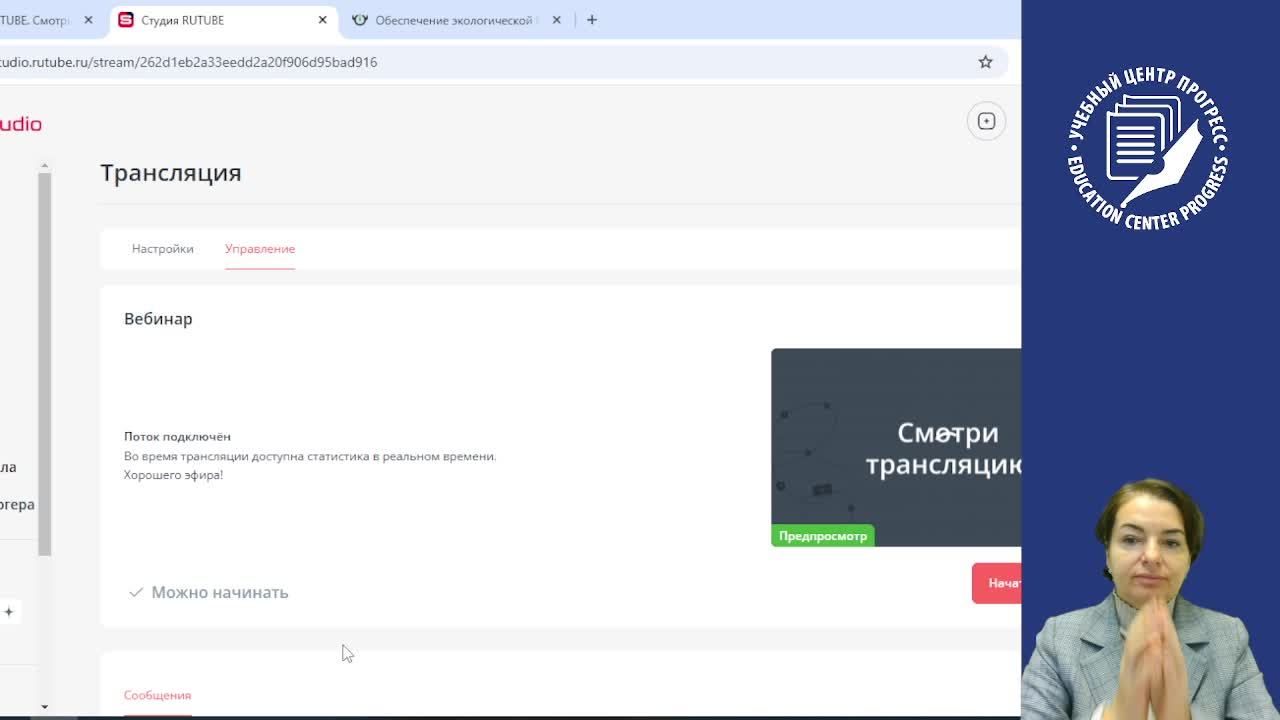Click the Поток подключён text
1280x720 pixels.
(177, 437)
